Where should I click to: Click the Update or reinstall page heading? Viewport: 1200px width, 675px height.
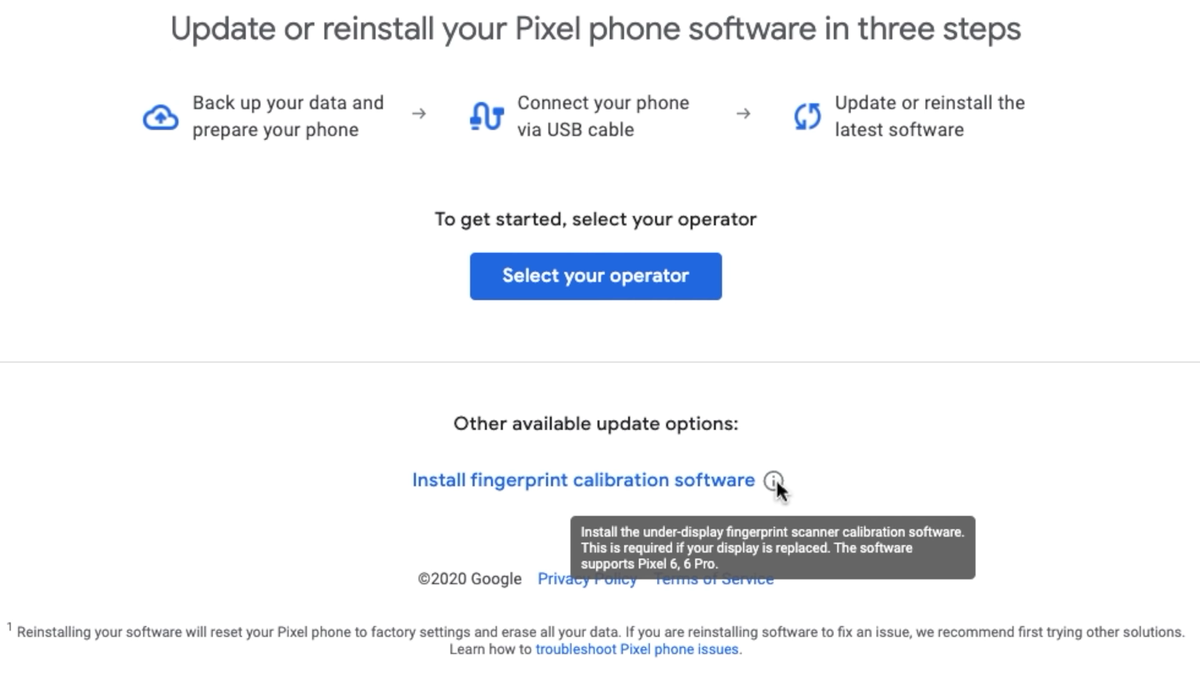(597, 28)
